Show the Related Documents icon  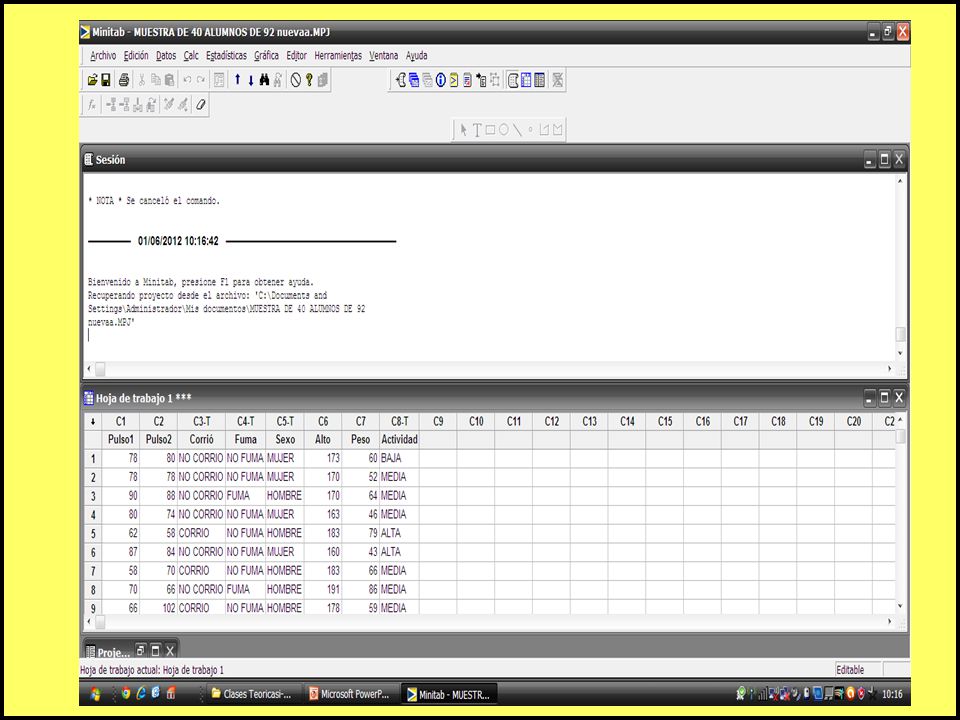coord(481,80)
